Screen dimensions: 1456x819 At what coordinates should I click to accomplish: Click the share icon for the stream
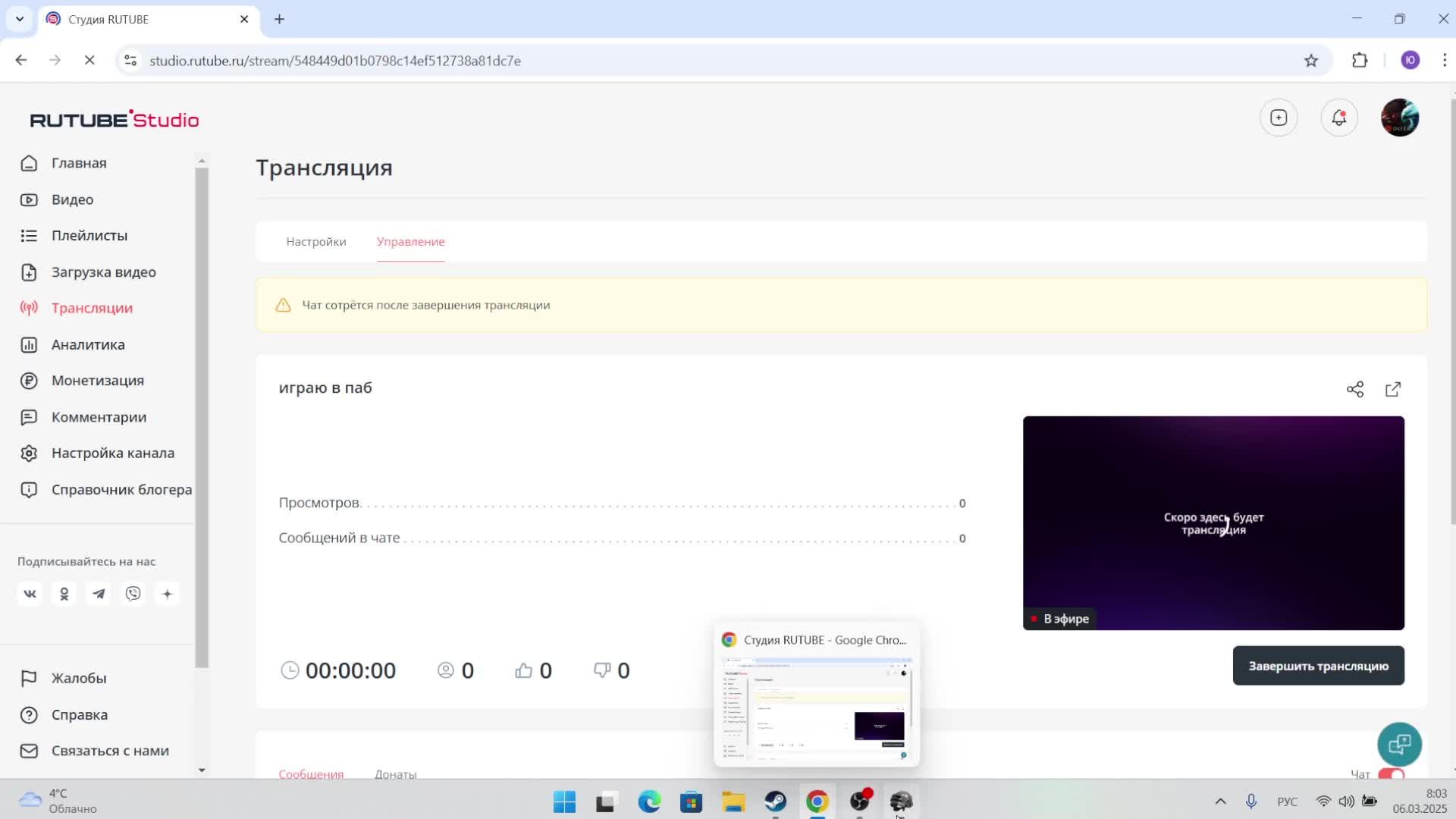pos(1354,390)
